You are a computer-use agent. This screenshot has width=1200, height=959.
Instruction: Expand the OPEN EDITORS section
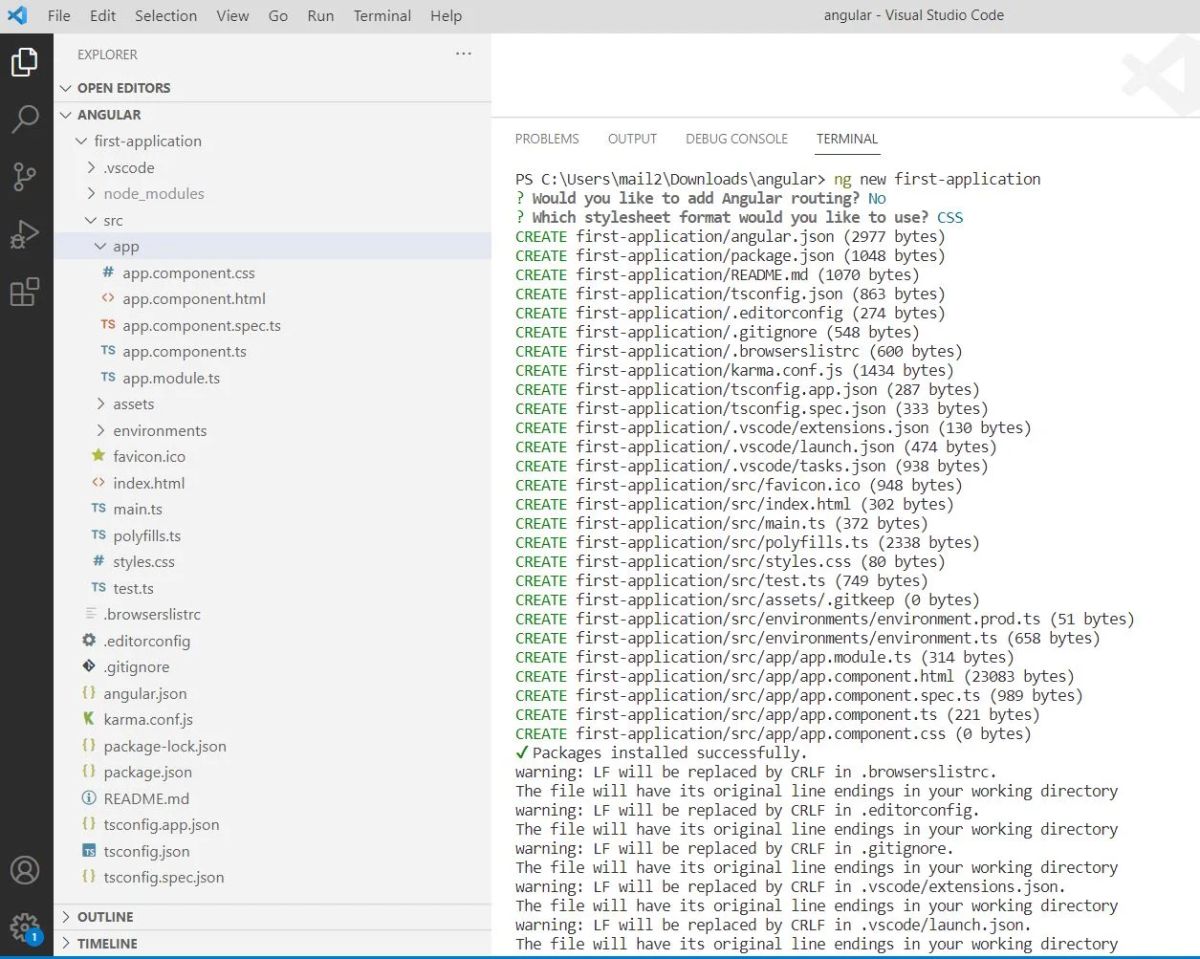(x=272, y=88)
